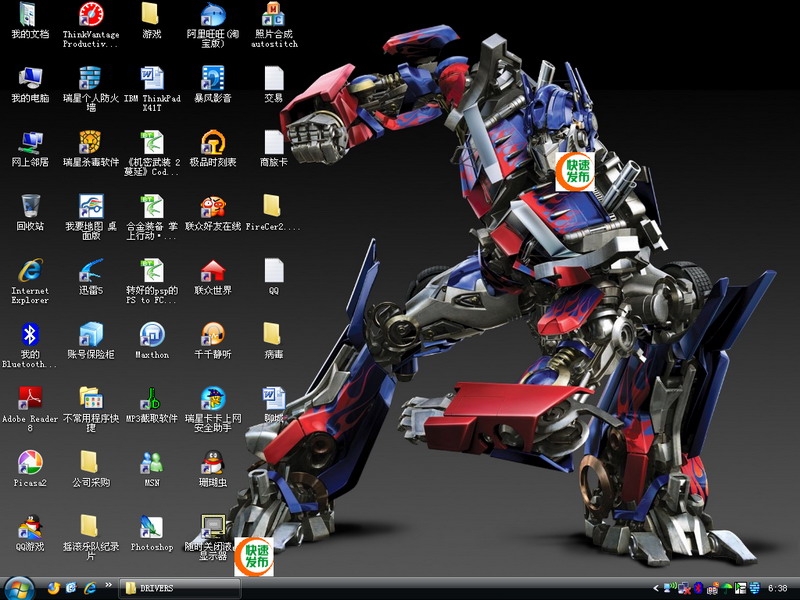
Task: Click the QQ blank file icon
Action: 274,277
